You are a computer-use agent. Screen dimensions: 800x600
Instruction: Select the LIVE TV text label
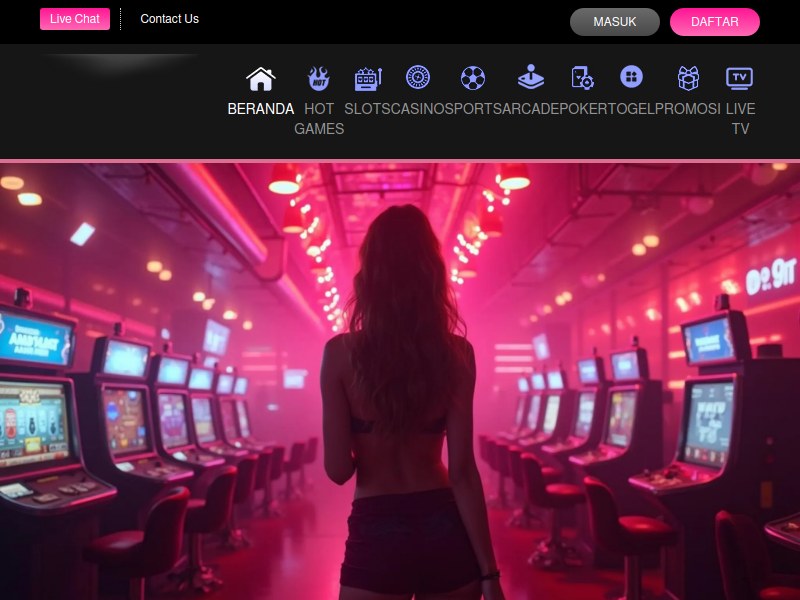point(740,119)
